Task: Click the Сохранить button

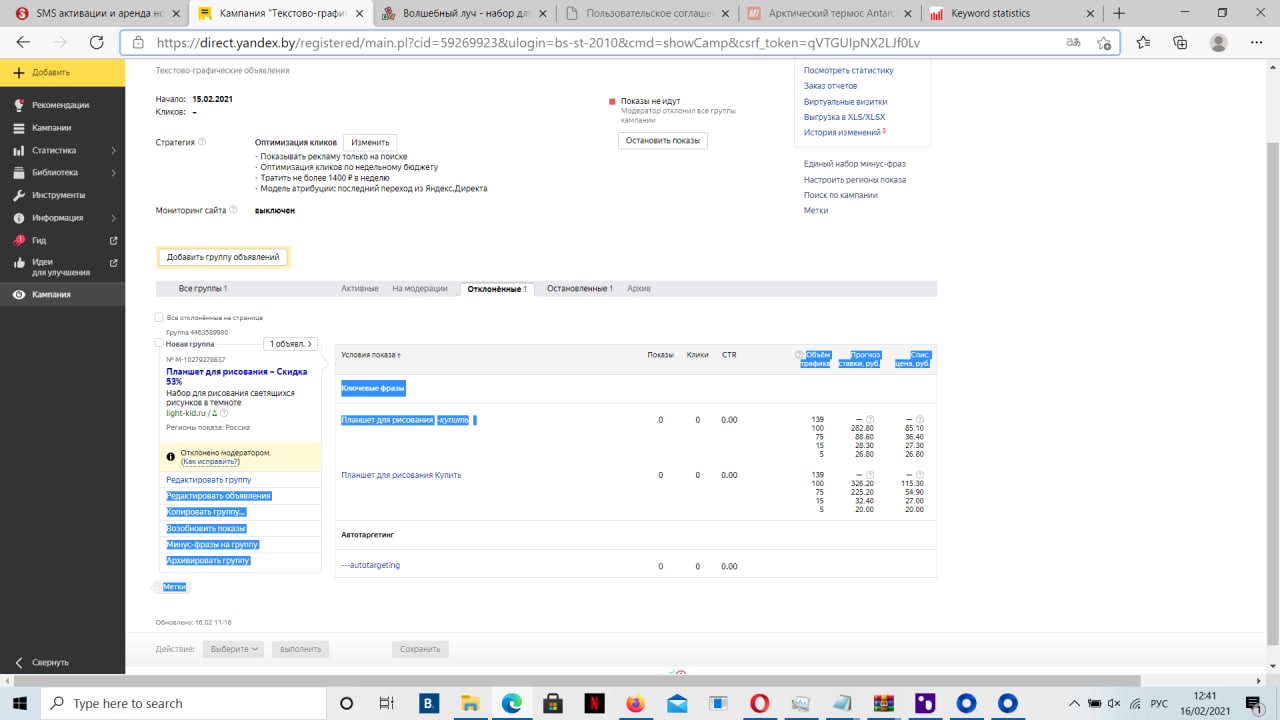Action: click(420, 649)
